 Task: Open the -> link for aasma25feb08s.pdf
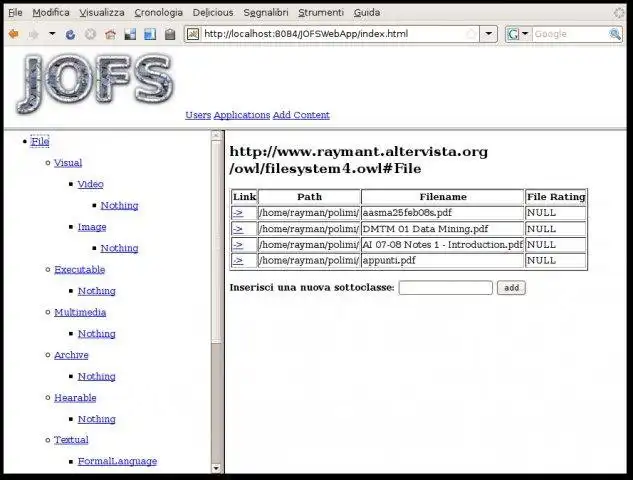238,213
